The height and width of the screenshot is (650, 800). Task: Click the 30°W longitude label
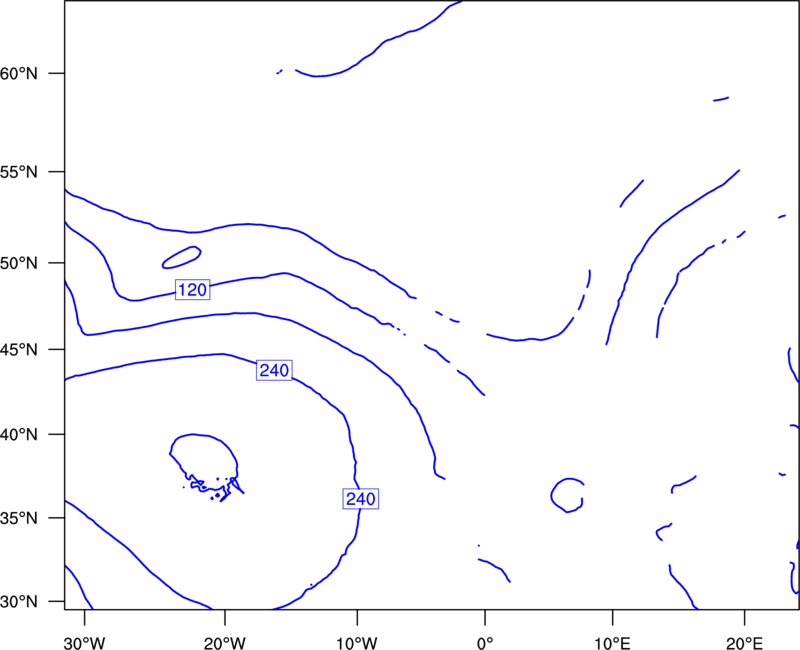pos(85,643)
